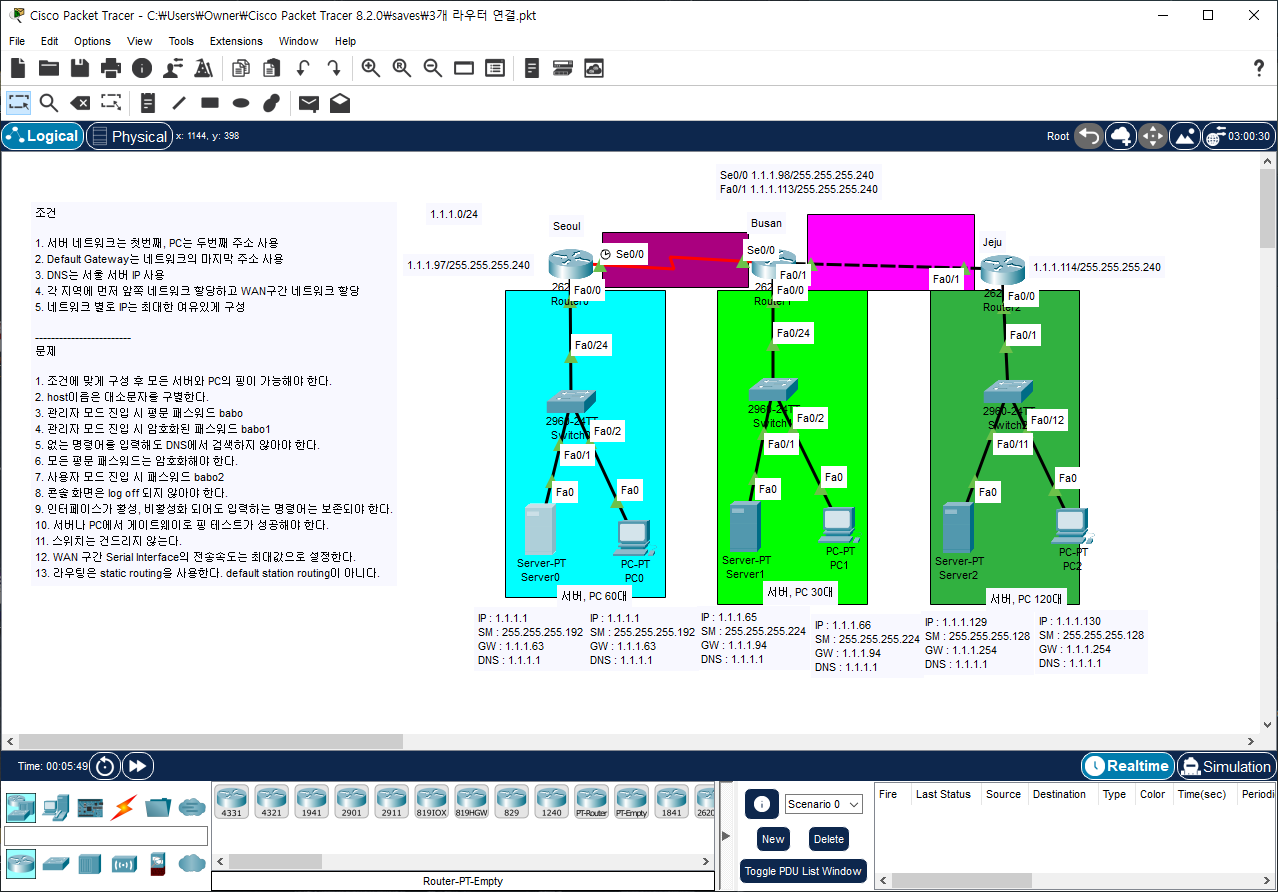Open the View menu

(x=140, y=41)
